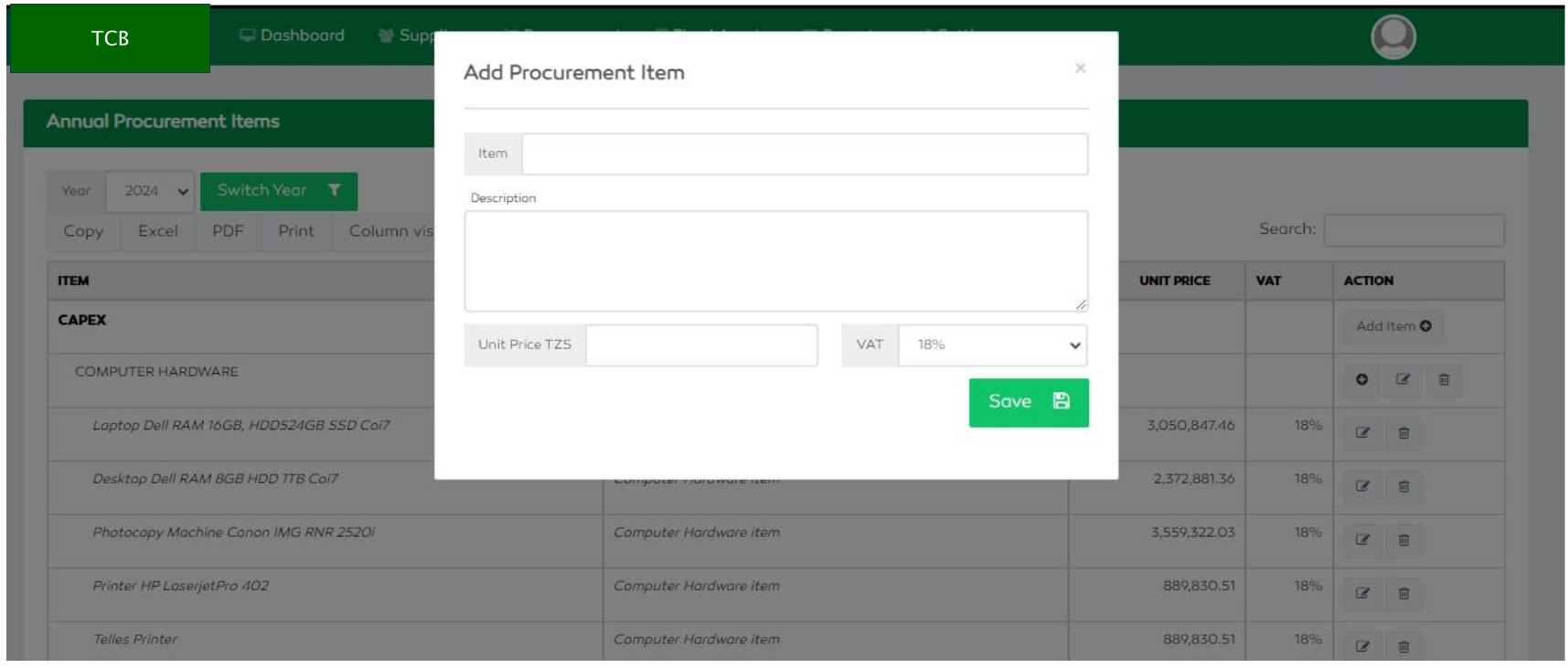Click the Switch Year button
Viewport: 1568px width, 668px height.
click(x=279, y=191)
